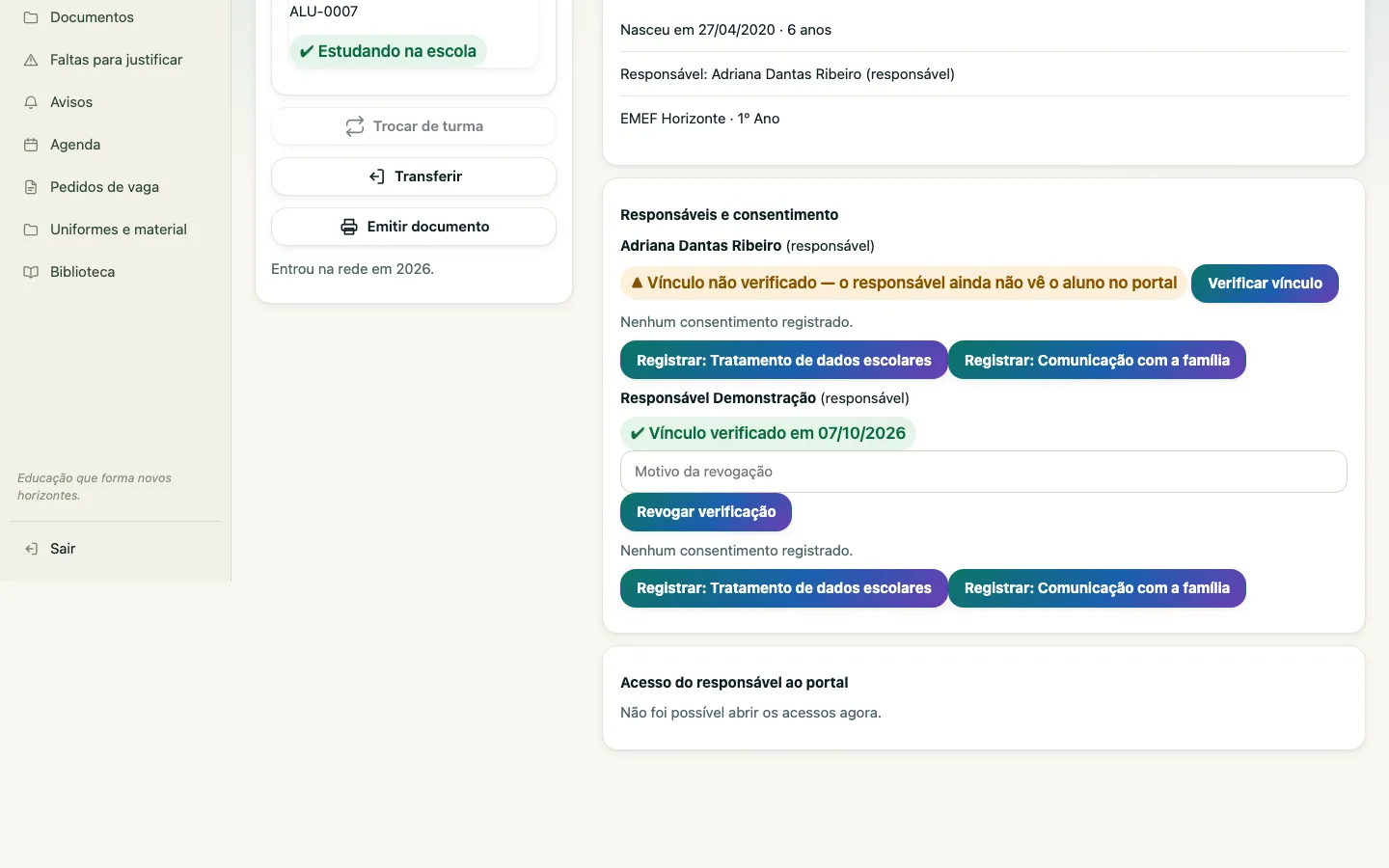Navigate to Pedidos de vaga
The height and width of the screenshot is (868, 1389).
coord(116,187)
